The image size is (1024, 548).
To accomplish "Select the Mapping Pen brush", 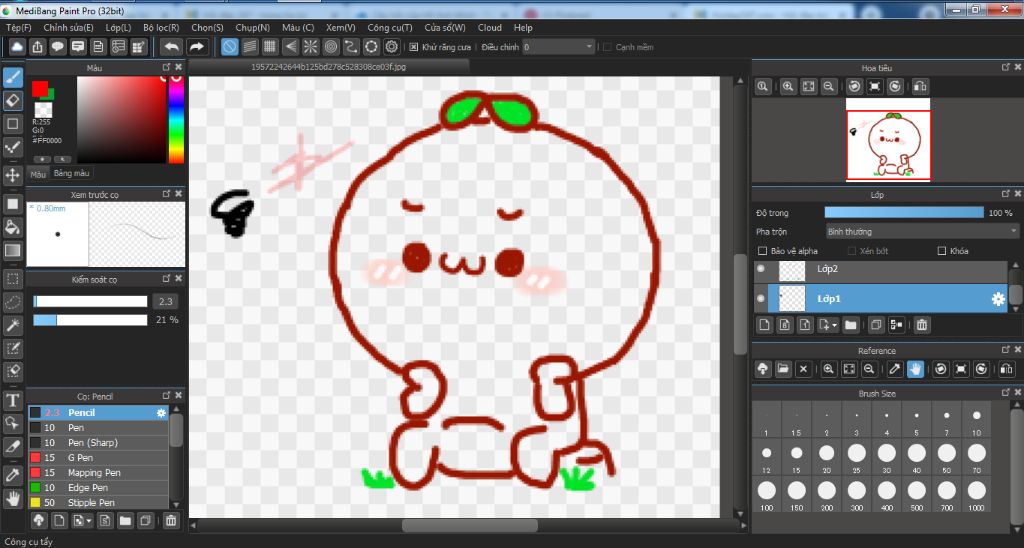I will [x=98, y=473].
